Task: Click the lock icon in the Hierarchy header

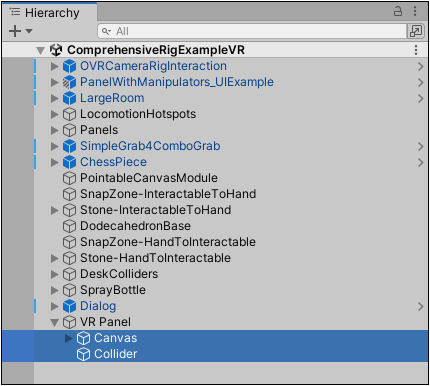Action: tap(398, 11)
